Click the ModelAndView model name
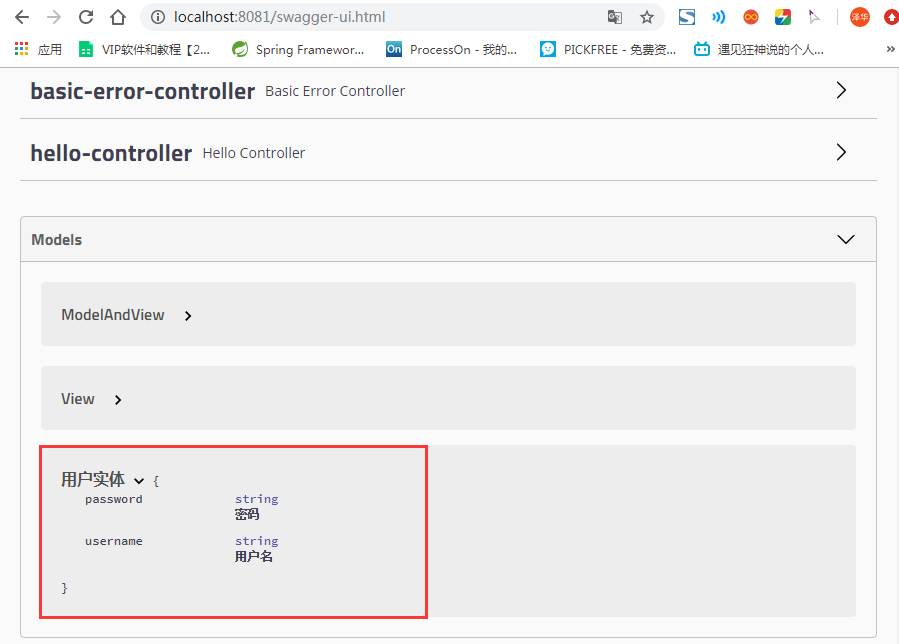This screenshot has width=899, height=644. click(x=113, y=315)
